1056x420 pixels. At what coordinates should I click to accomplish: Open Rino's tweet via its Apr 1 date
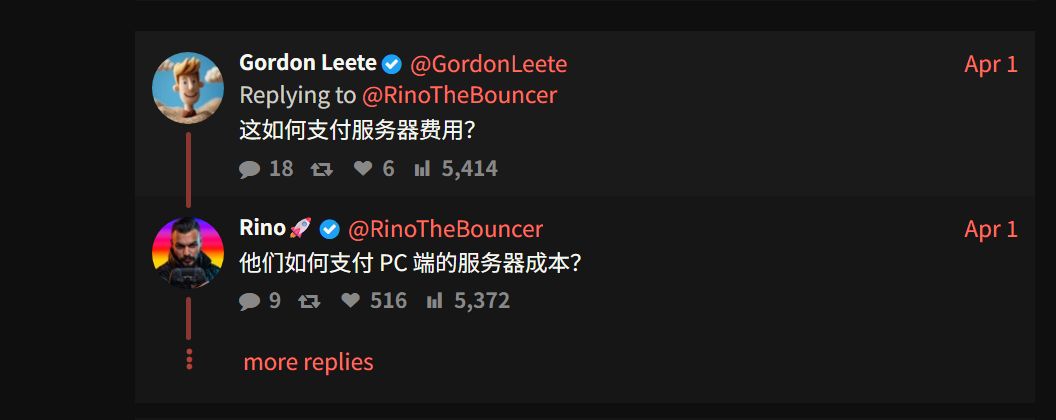pyautogui.click(x=990, y=230)
